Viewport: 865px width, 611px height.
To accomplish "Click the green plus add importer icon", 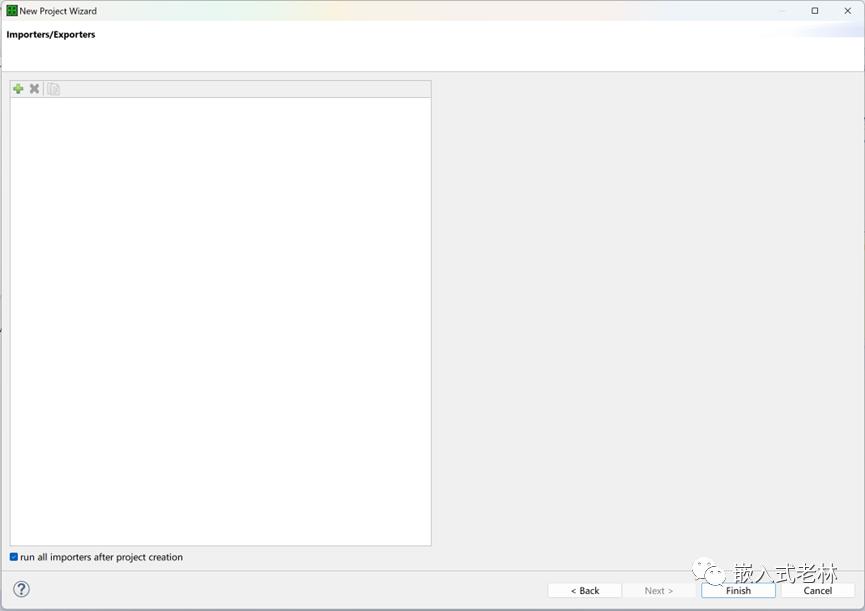I will pos(18,89).
